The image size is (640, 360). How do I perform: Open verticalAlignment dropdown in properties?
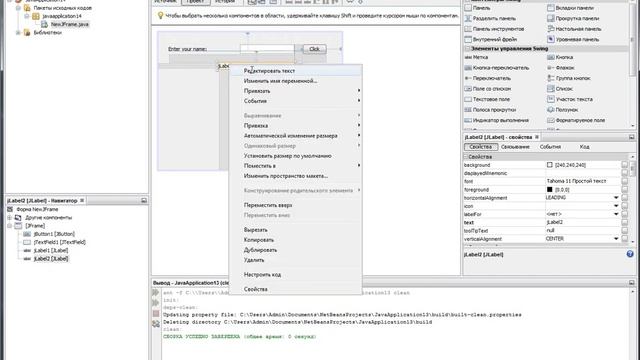(x=616, y=239)
